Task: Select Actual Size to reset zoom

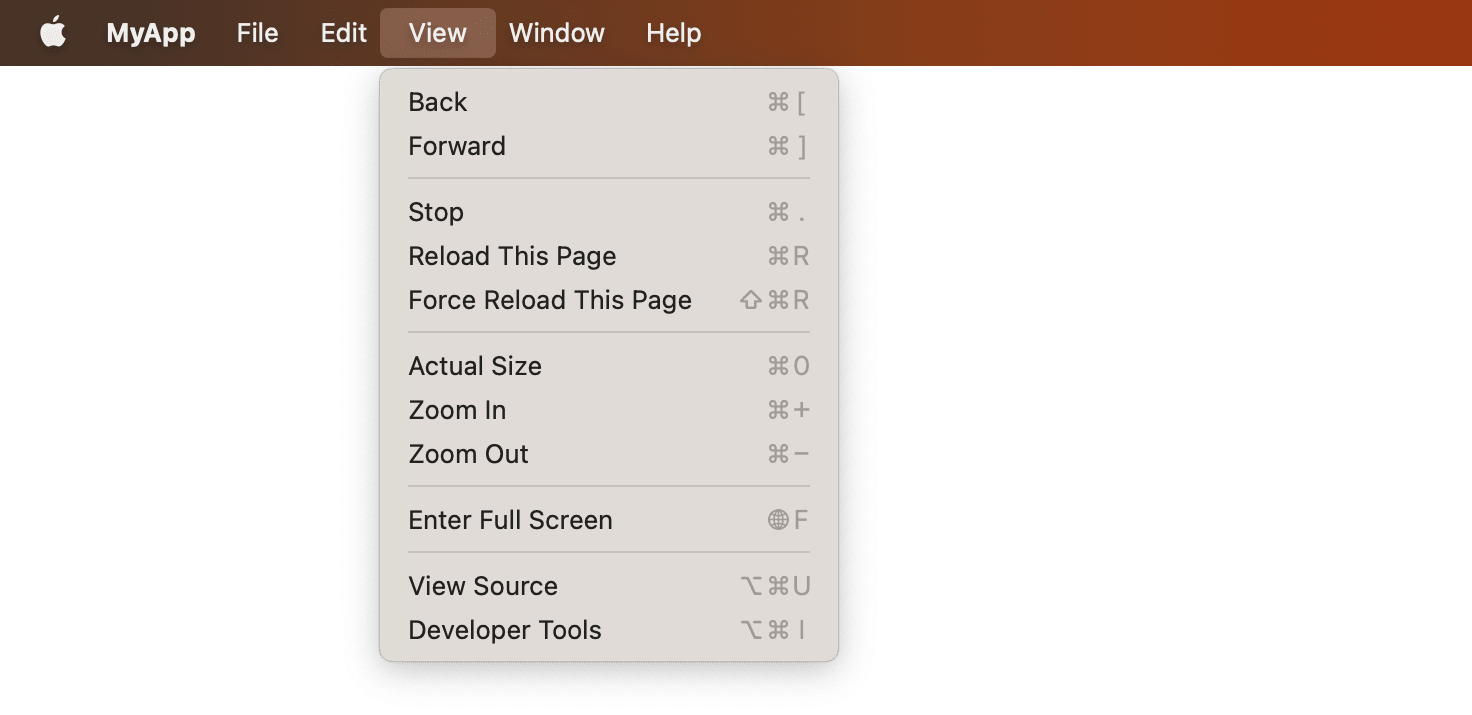Action: 475,365
